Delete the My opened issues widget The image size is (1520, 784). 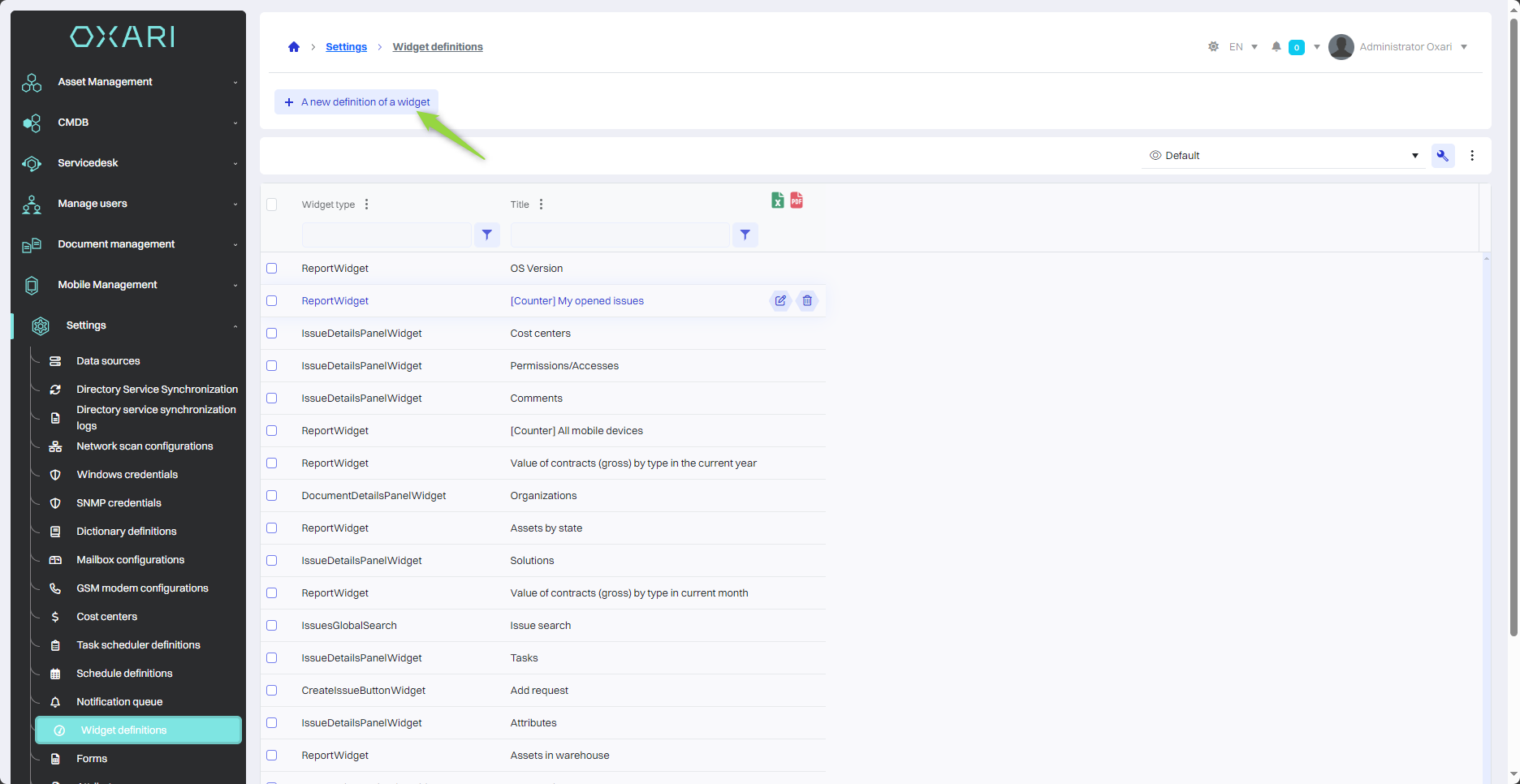pyautogui.click(x=807, y=301)
